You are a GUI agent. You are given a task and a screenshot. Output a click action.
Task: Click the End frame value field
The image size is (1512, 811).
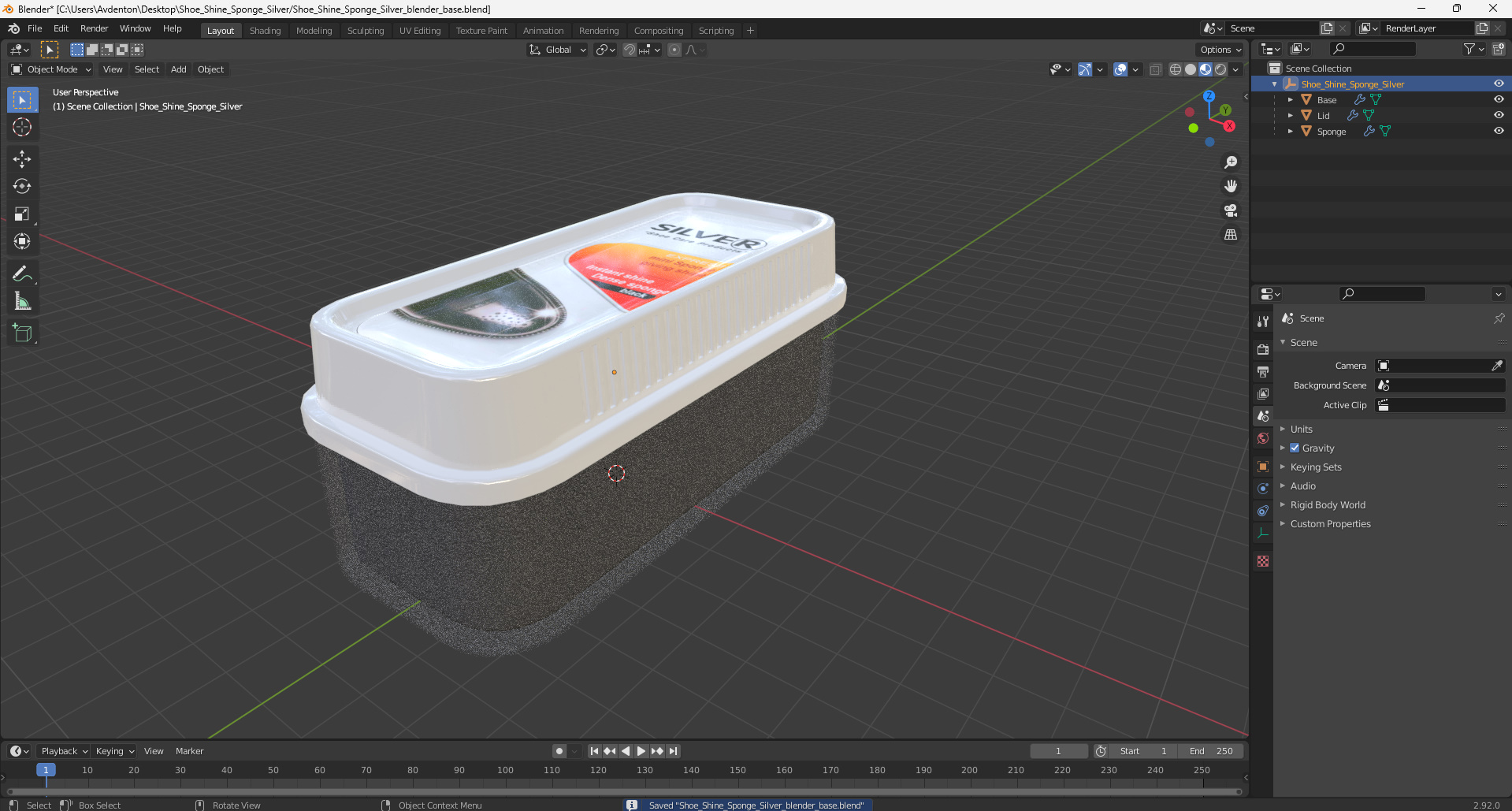point(1212,751)
